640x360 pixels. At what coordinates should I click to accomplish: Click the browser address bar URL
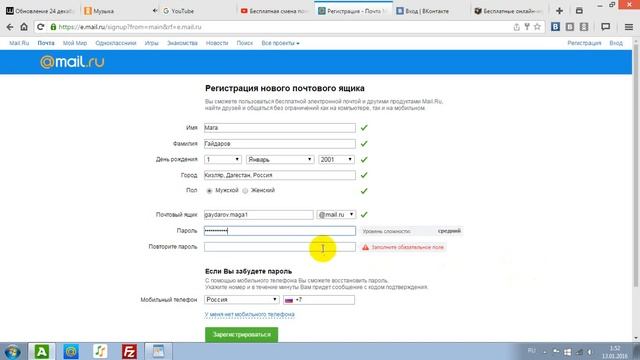tap(130, 27)
